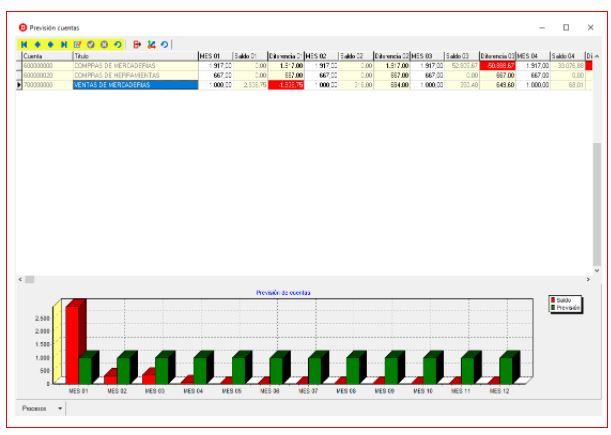Click the Saldo 01 column header
611x435 pixels.
click(250, 56)
